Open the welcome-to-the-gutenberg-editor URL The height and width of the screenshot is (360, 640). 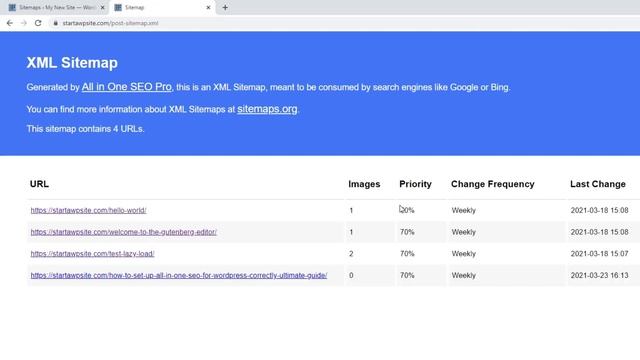pyautogui.click(x=124, y=232)
